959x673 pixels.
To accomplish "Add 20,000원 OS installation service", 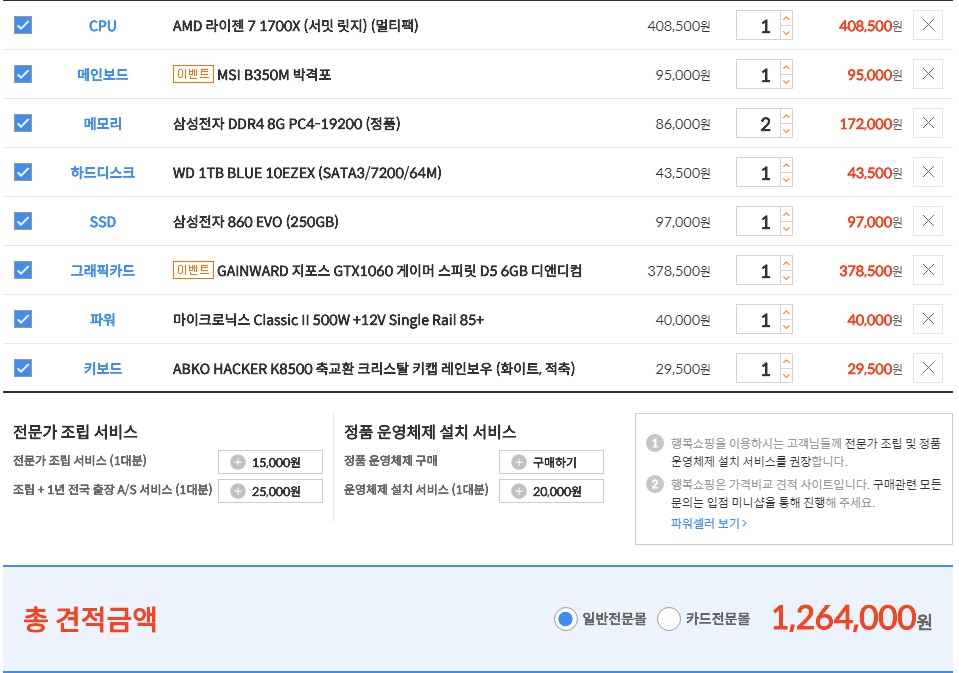I will (551, 491).
